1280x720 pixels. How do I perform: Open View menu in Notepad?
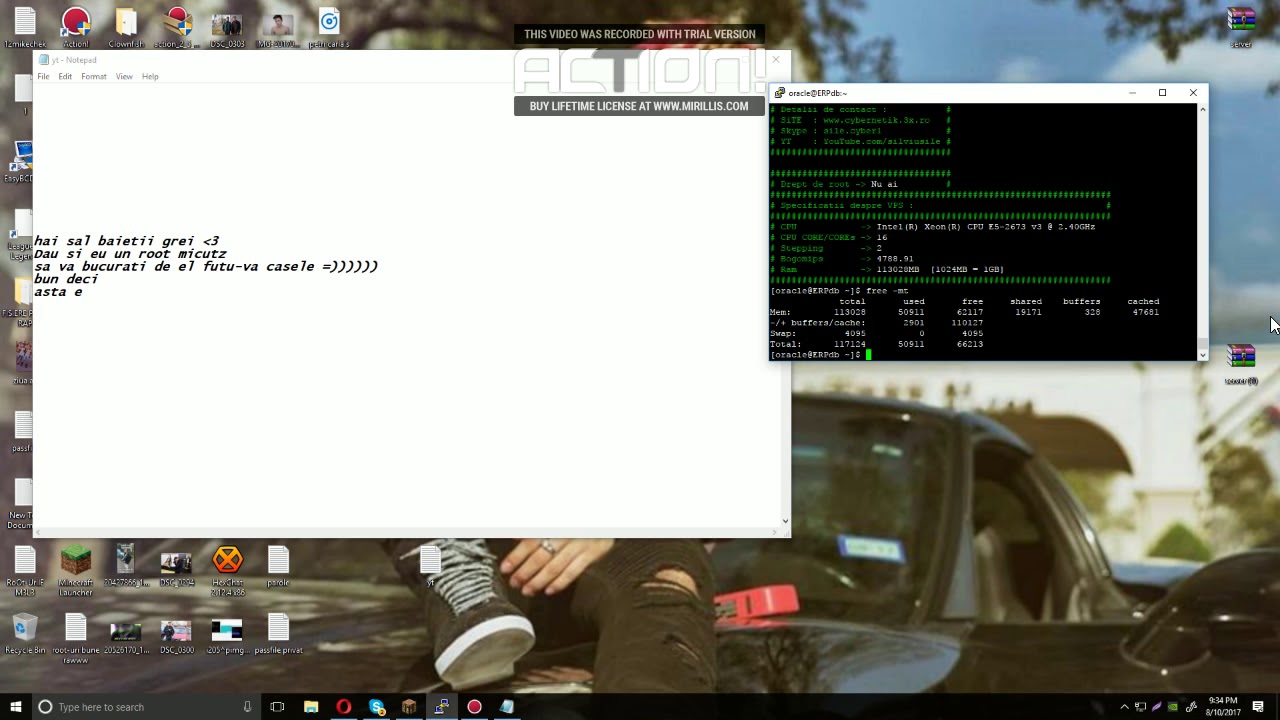pyautogui.click(x=124, y=76)
